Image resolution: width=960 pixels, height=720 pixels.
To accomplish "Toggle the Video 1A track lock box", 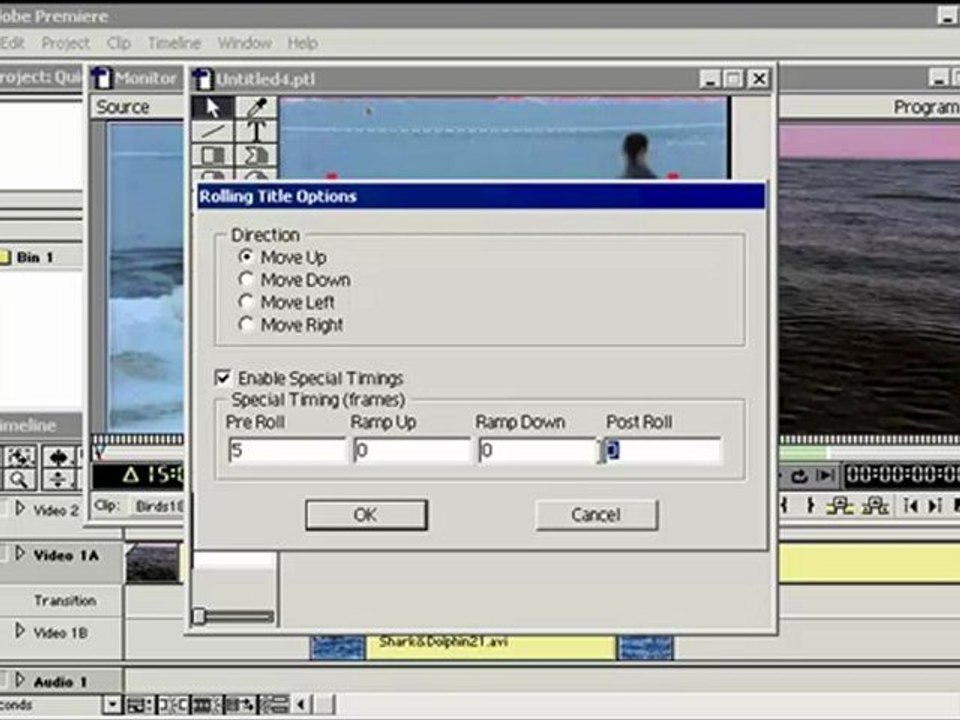I will coord(4,555).
